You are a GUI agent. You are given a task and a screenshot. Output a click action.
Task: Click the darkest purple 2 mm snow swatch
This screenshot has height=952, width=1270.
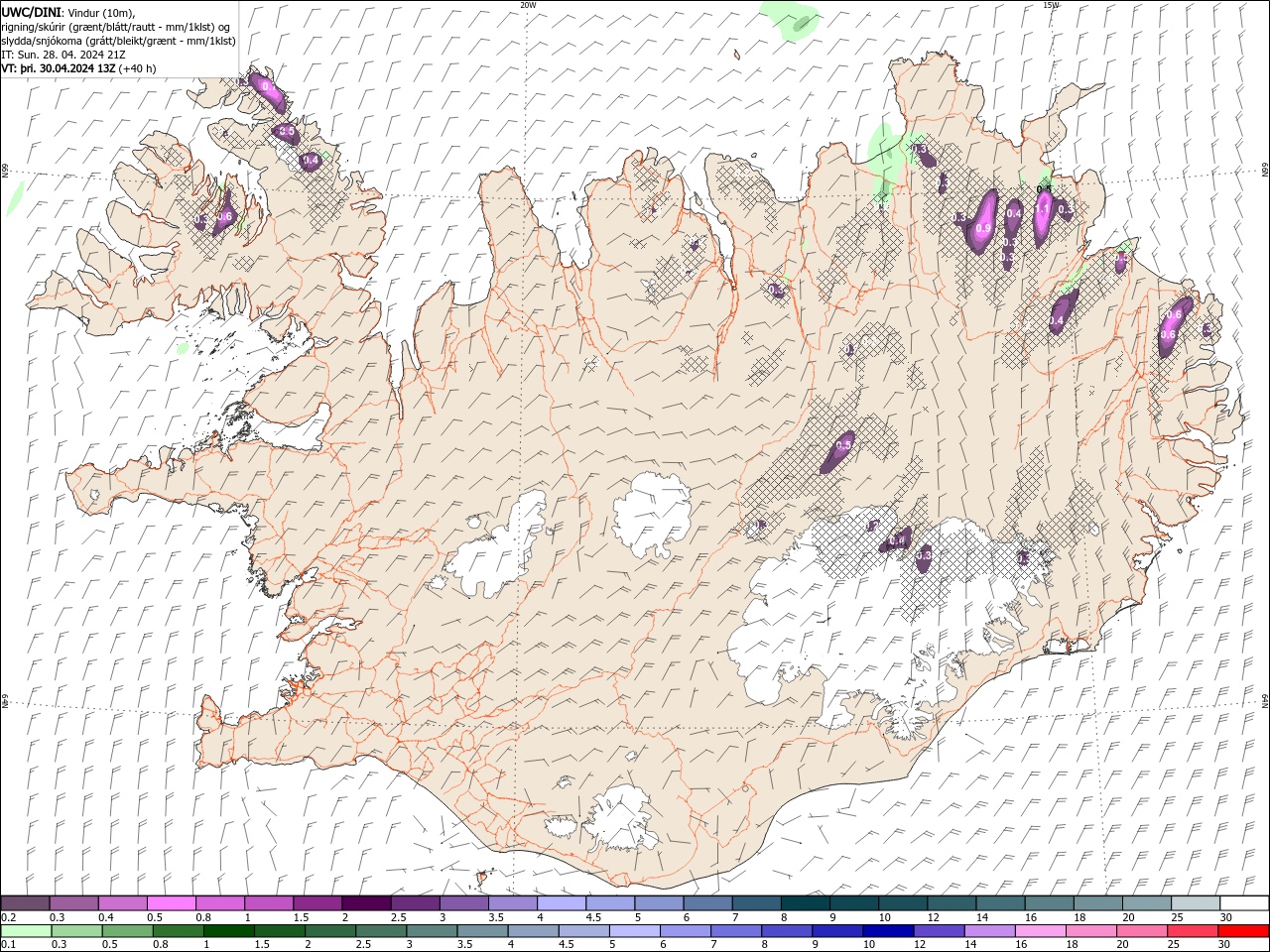pos(366,903)
